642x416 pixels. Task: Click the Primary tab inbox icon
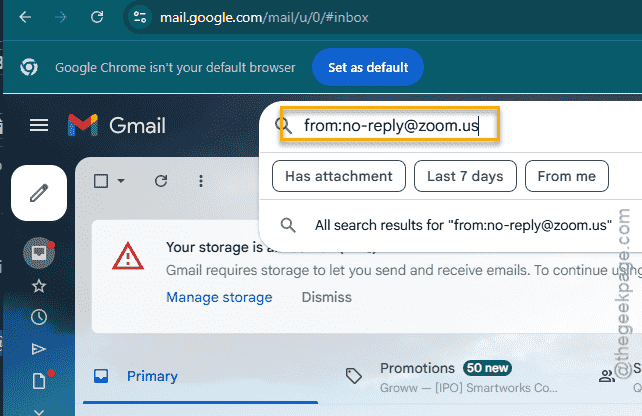tap(101, 376)
